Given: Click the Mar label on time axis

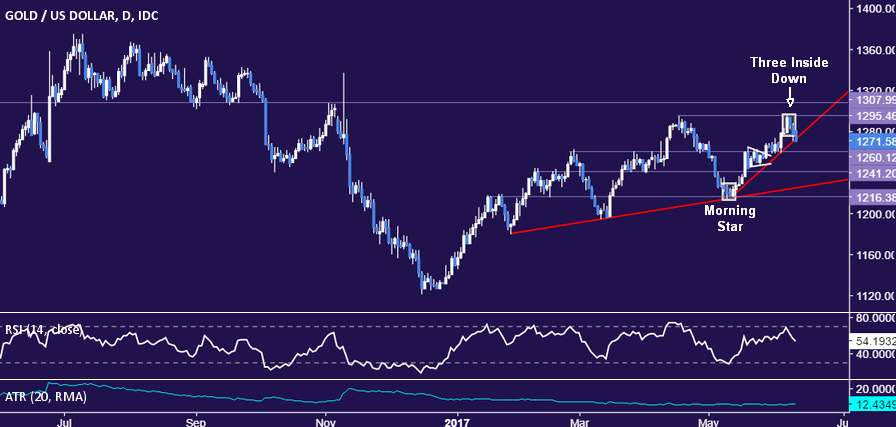Looking at the screenshot, I should (579, 421).
